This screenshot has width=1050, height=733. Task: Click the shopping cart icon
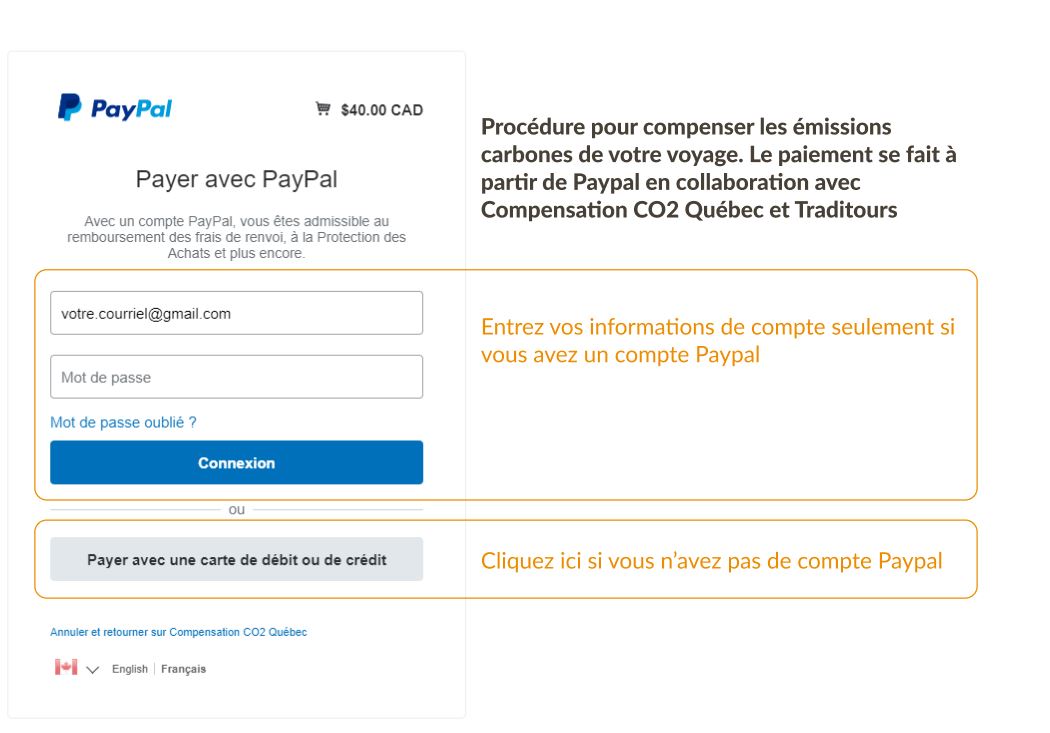(x=323, y=109)
